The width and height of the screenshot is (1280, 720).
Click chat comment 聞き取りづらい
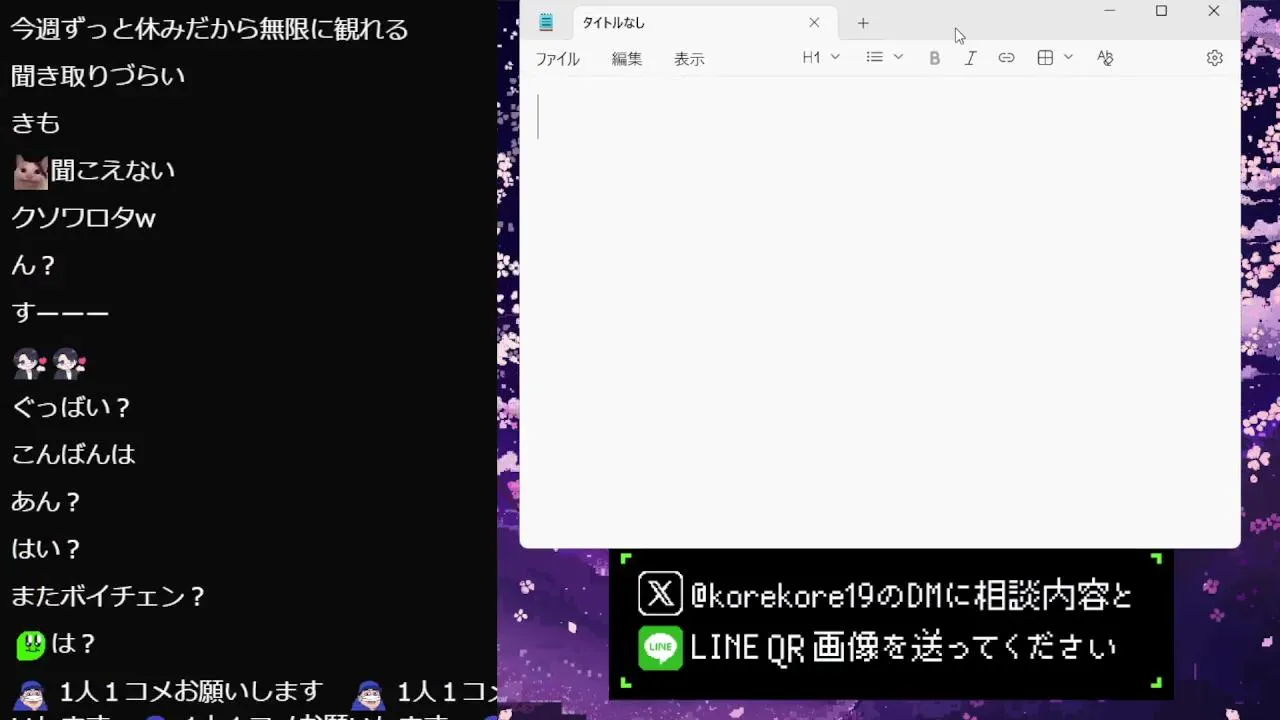(x=98, y=76)
